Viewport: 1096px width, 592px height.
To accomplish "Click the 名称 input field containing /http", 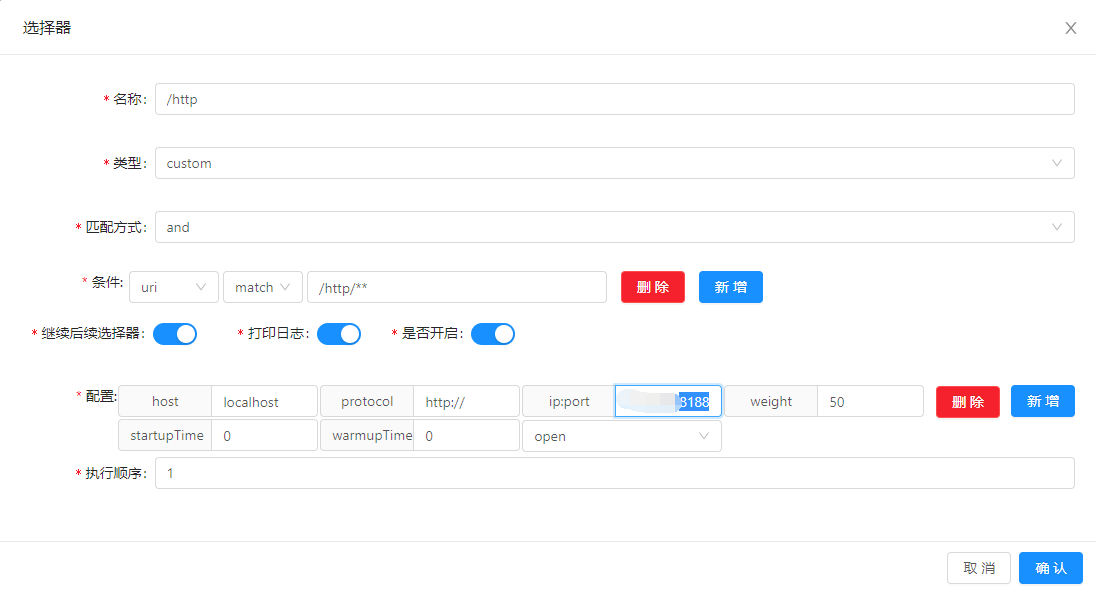I will pos(614,99).
